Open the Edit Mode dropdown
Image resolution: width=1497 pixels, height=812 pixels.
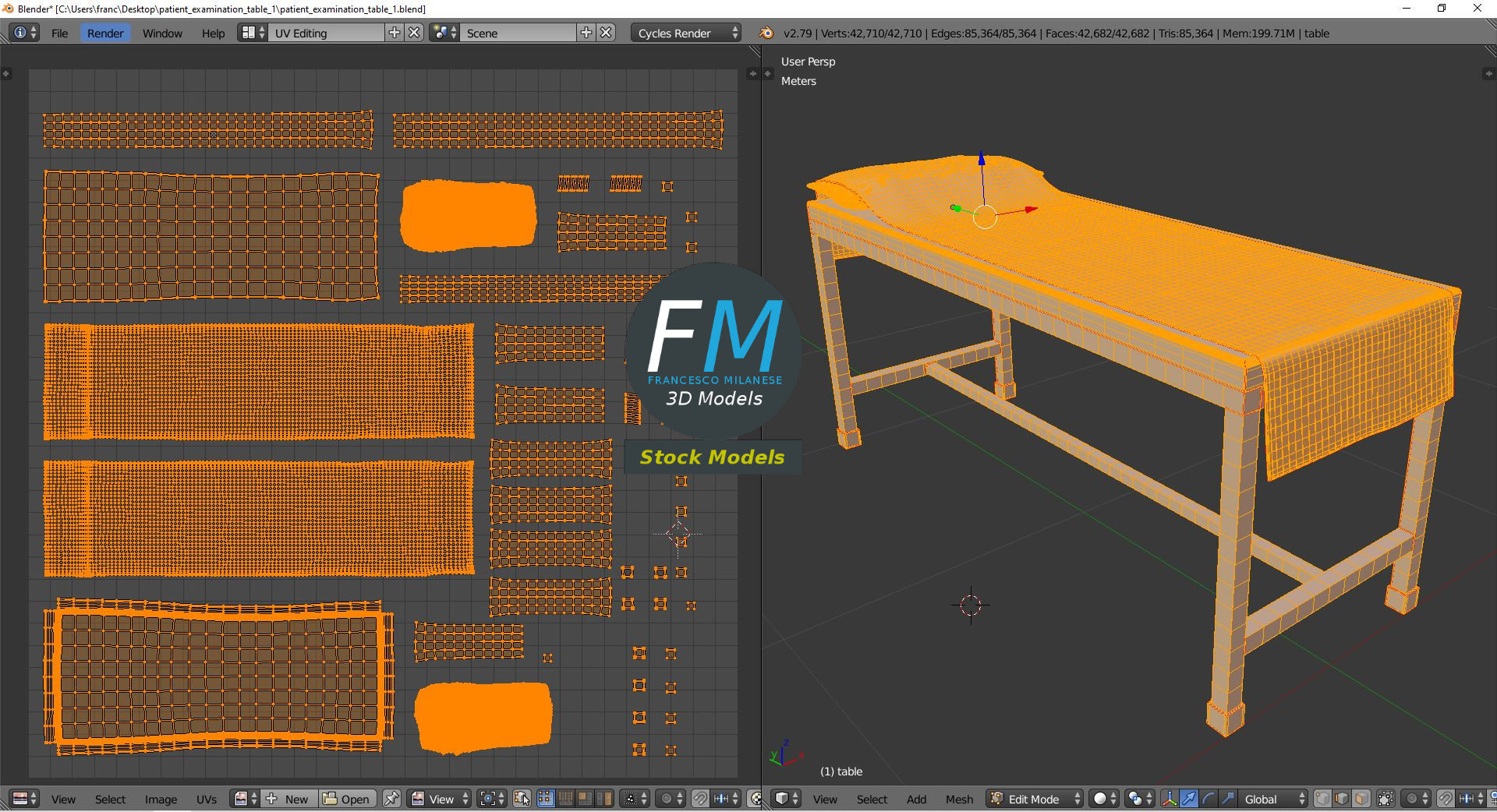(1035, 799)
